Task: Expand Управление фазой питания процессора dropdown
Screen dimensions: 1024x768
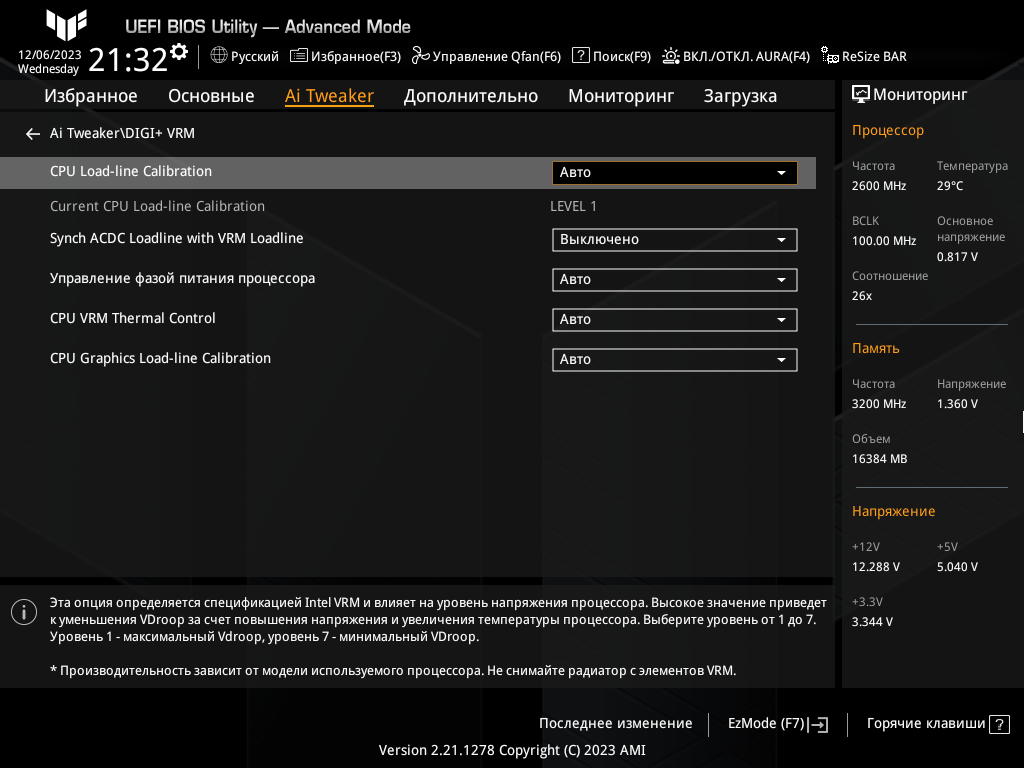Action: coord(675,280)
